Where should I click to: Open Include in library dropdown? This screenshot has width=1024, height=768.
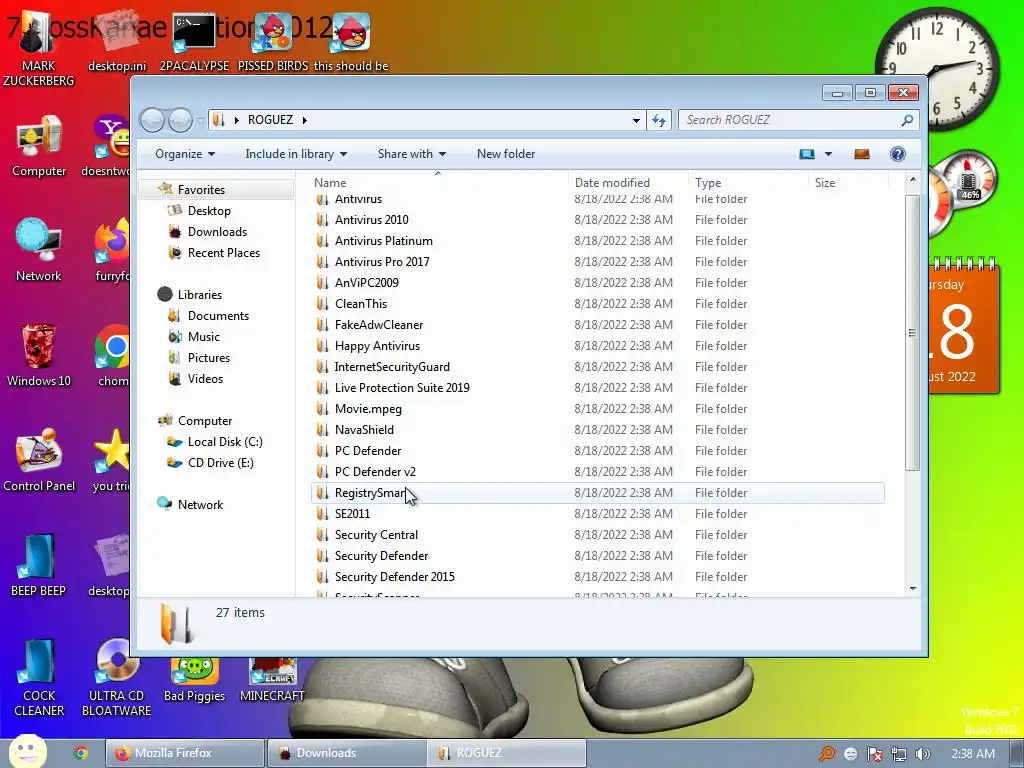click(296, 154)
